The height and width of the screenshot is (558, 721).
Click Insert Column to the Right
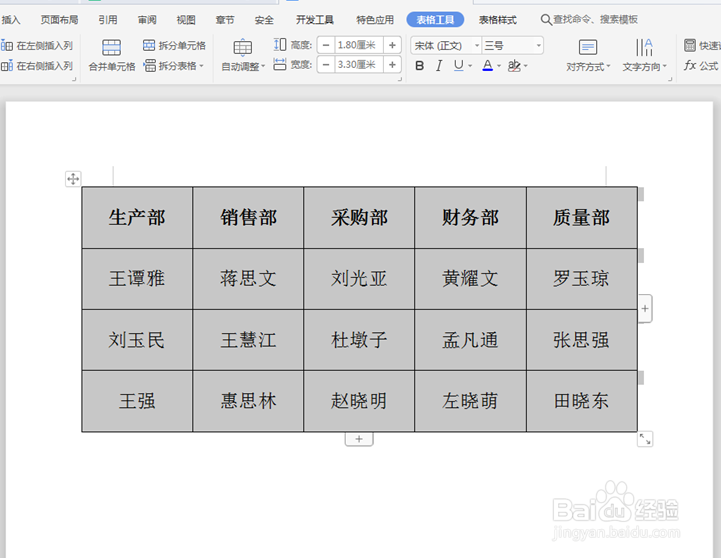pyautogui.click(x=37, y=66)
